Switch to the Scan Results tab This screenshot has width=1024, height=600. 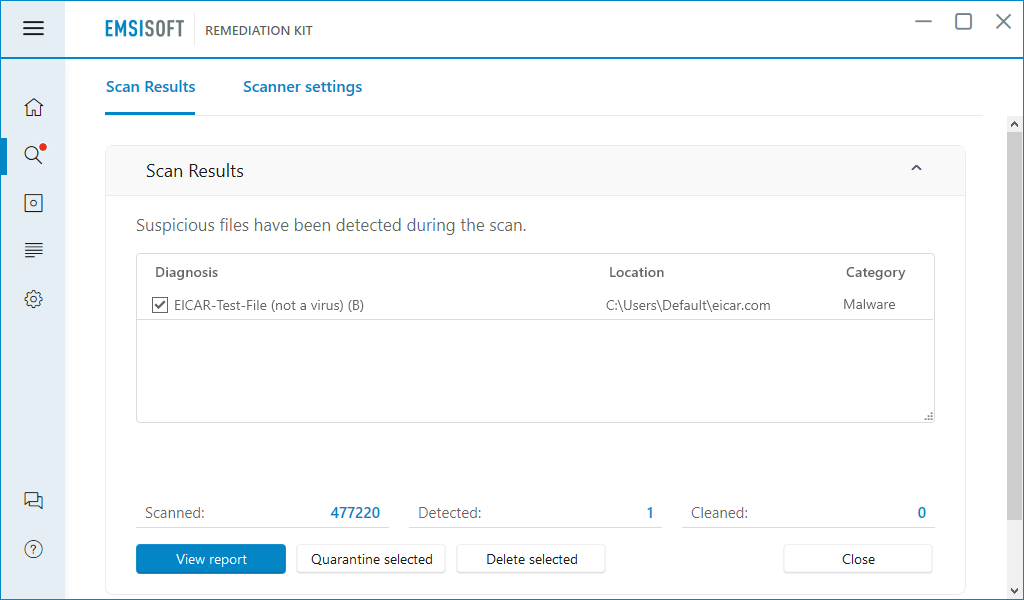point(150,87)
